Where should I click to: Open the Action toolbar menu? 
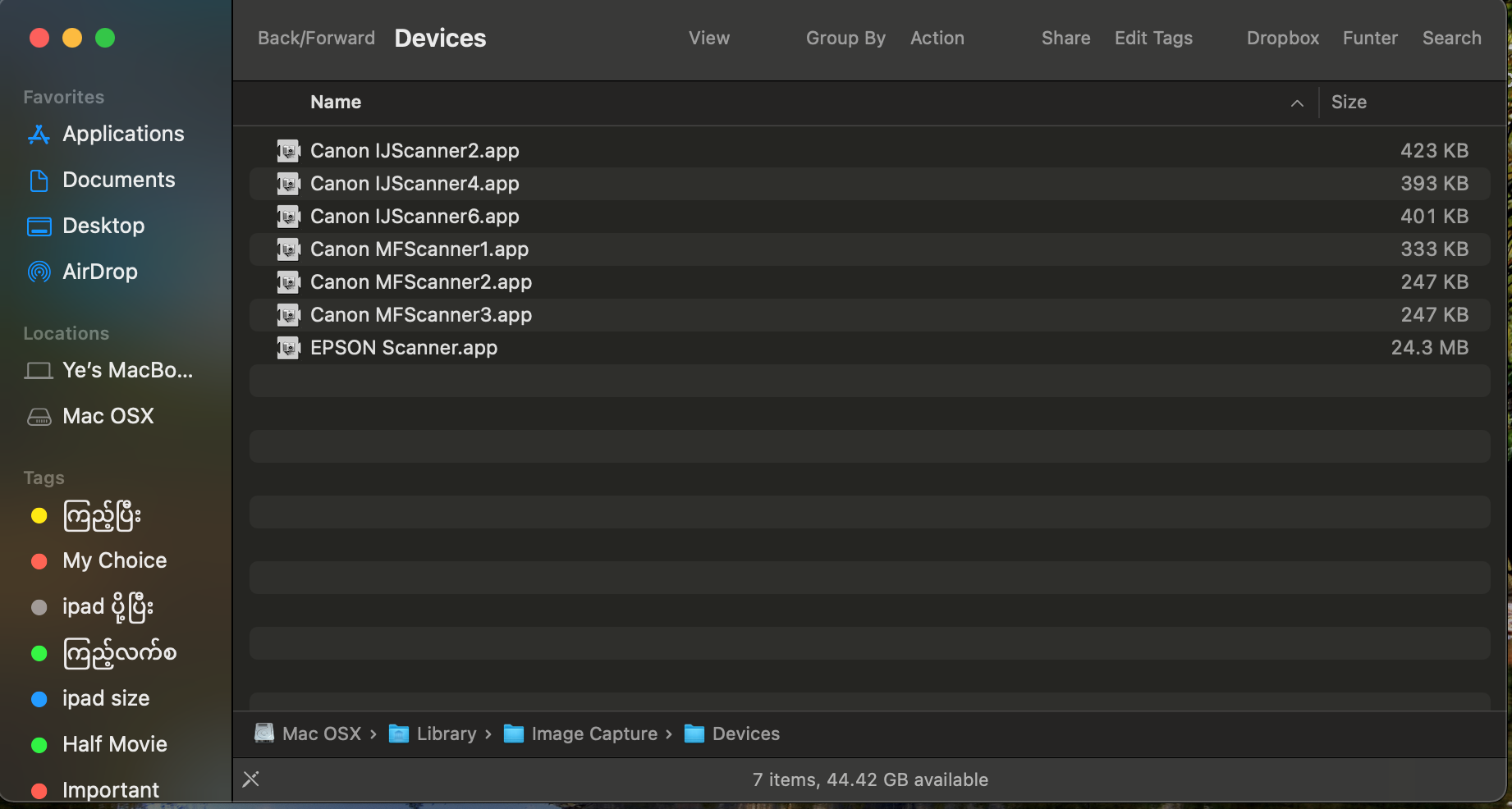[937, 38]
